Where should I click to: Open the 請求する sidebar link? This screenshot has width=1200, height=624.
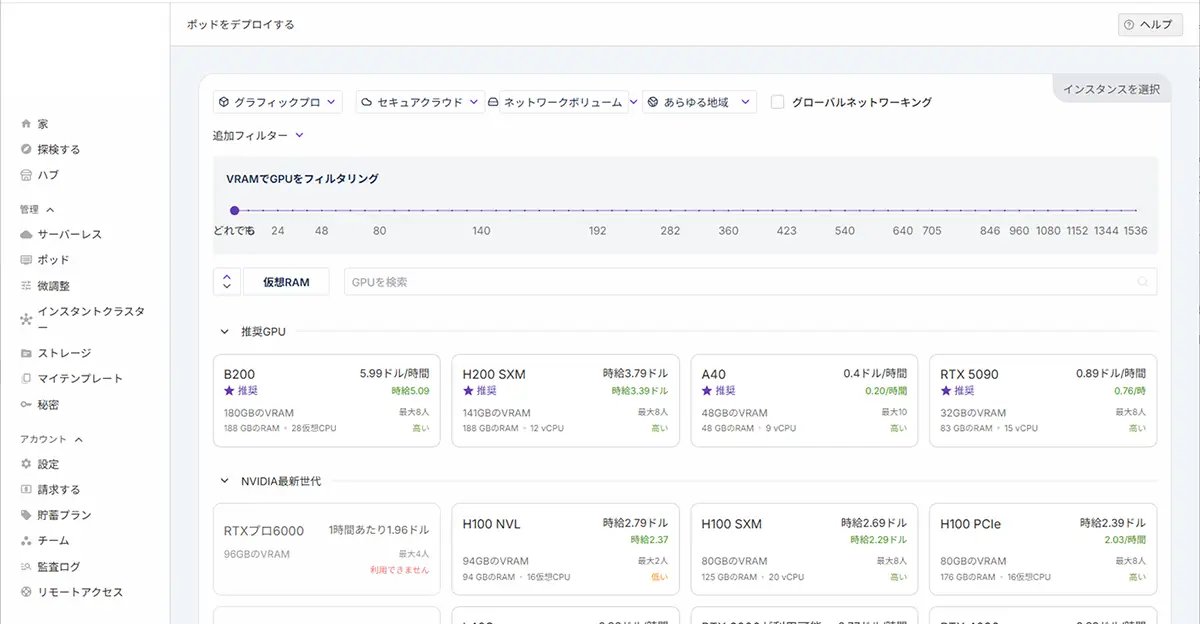[x=59, y=490]
